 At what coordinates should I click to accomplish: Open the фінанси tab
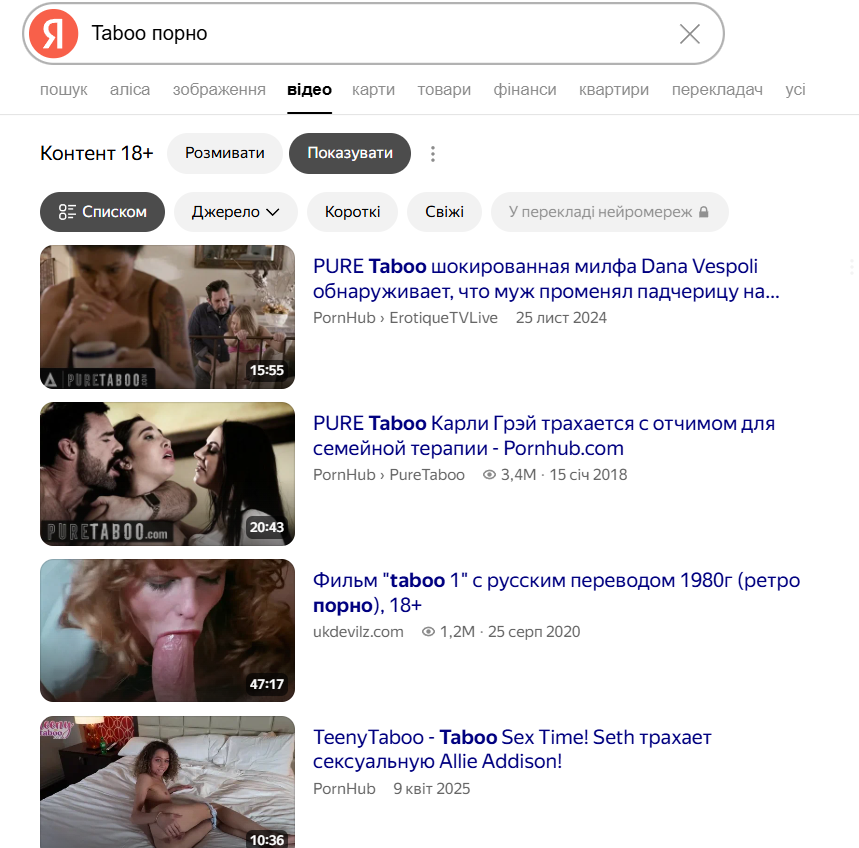tap(525, 89)
